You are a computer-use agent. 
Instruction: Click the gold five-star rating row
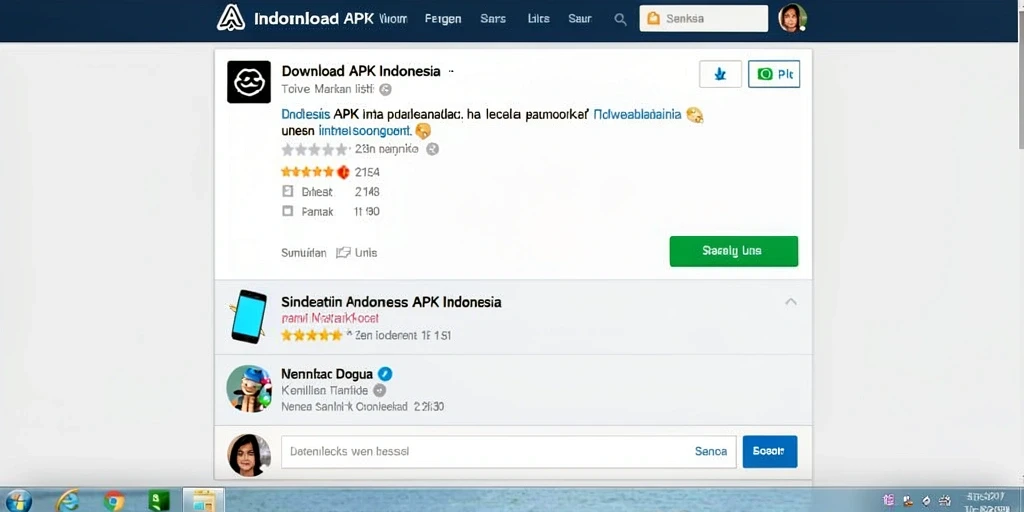tap(307, 172)
